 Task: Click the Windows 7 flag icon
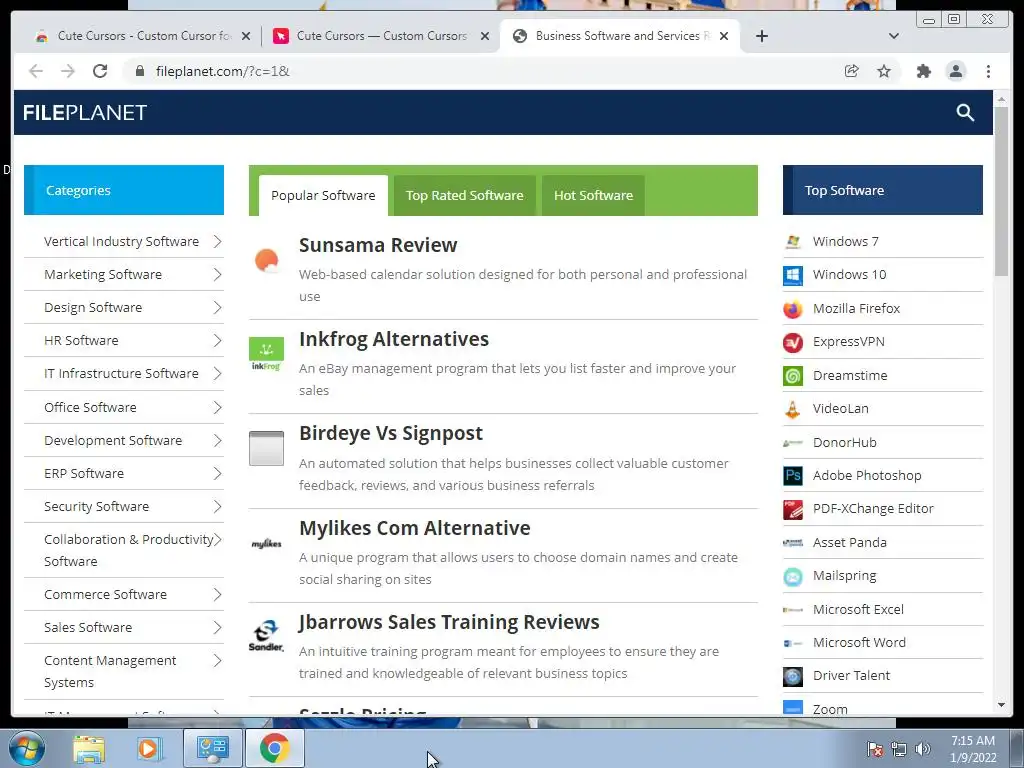(x=793, y=242)
